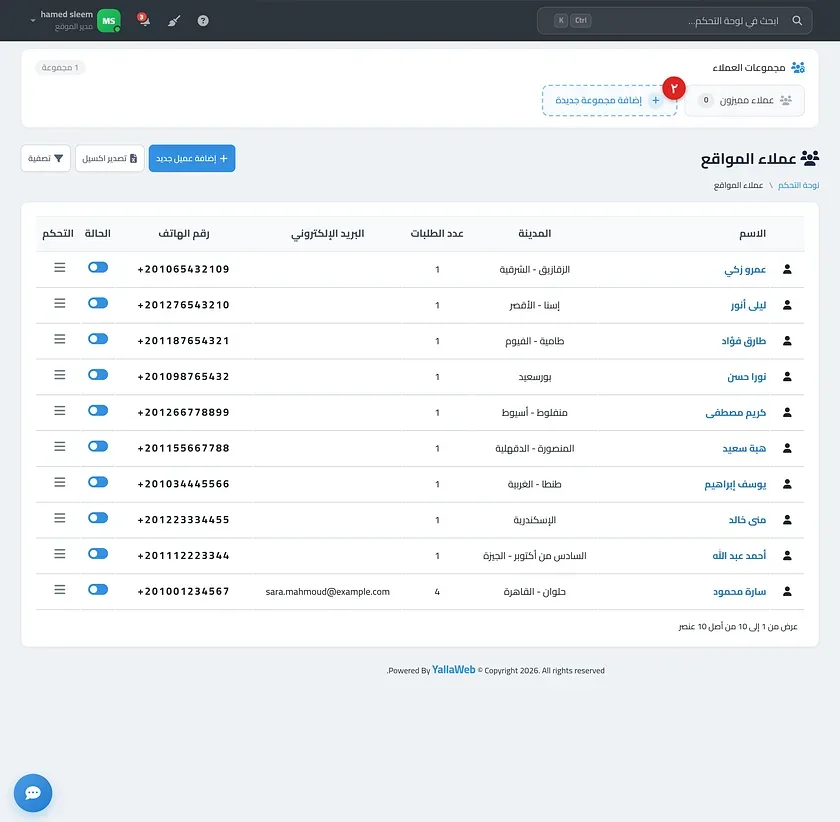Click email sara.mahmoud@example.com cell

327,592
